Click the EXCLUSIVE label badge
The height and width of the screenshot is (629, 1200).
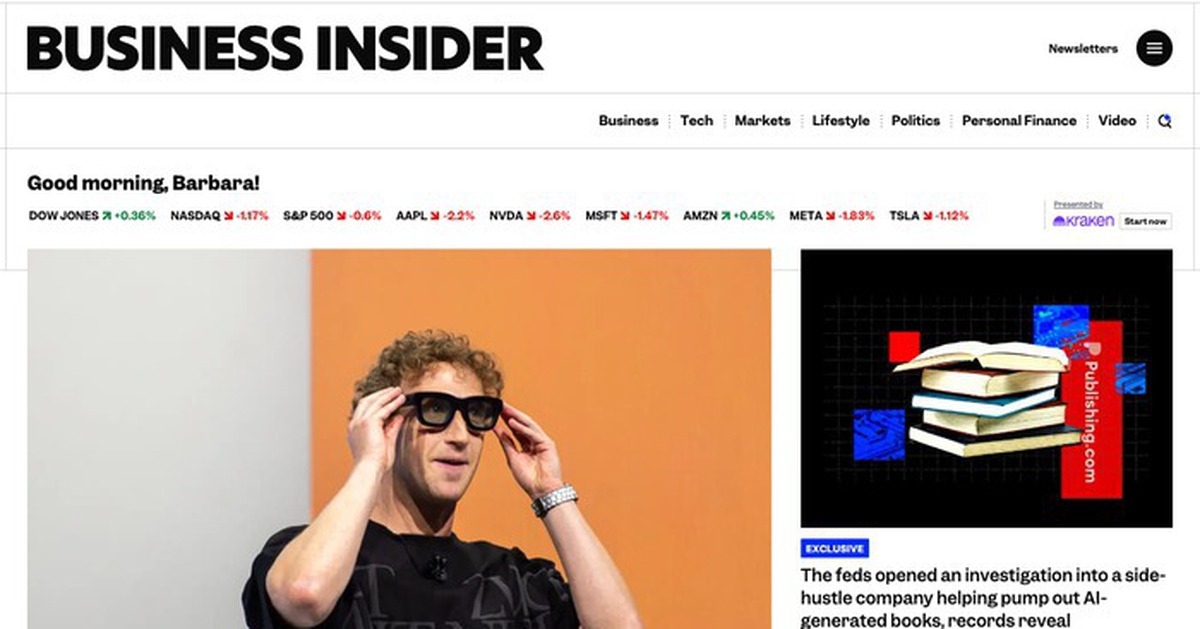(835, 548)
